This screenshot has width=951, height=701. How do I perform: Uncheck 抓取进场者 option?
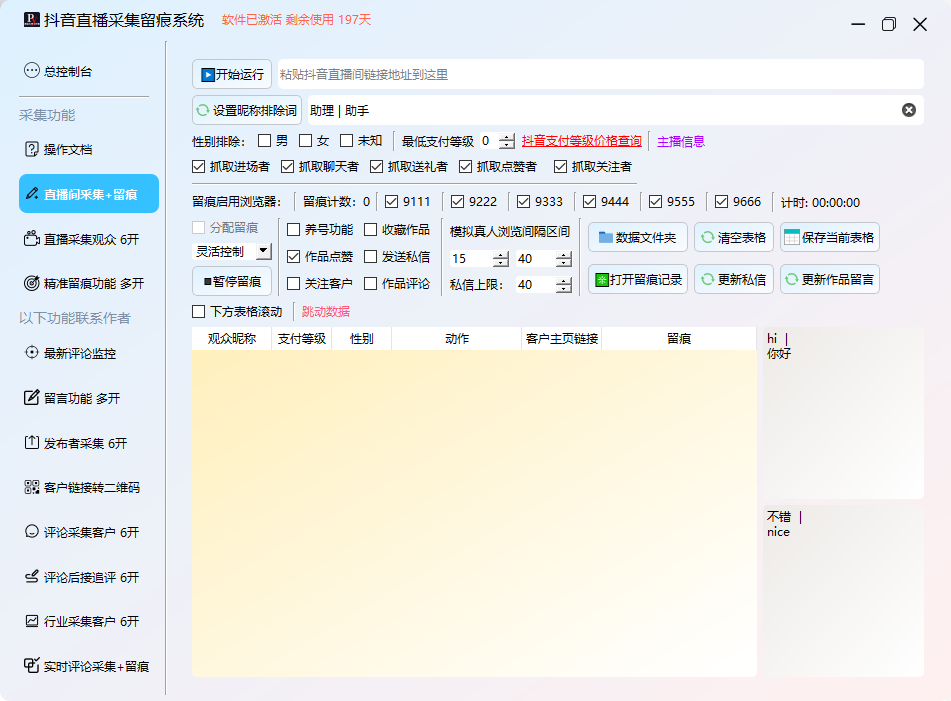pyautogui.click(x=198, y=166)
